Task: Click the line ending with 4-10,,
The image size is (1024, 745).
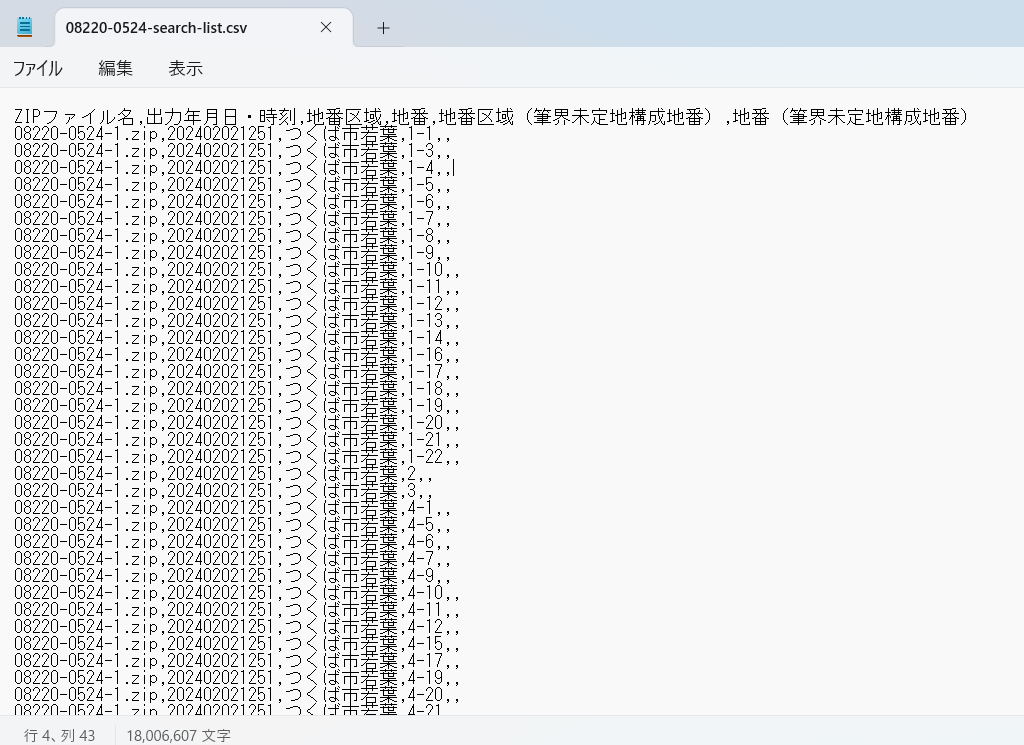Action: 237,592
